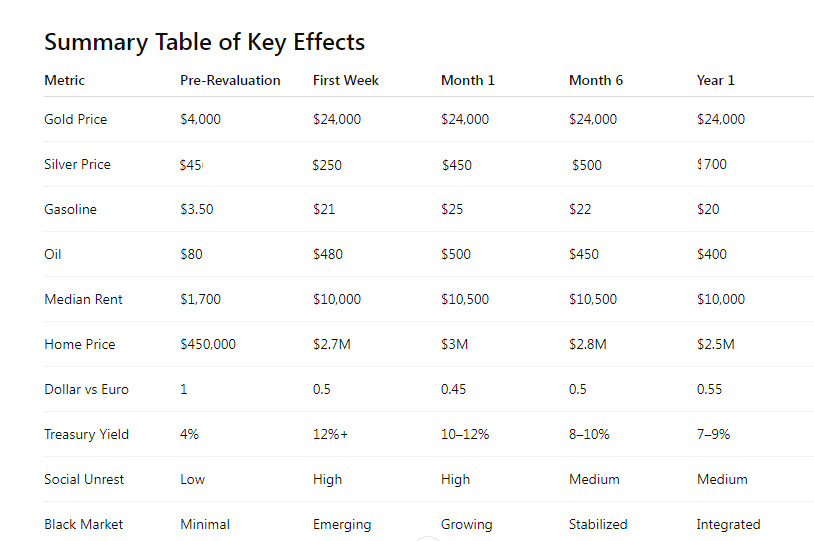Select the Dollar vs Euro row label
The height and width of the screenshot is (541, 814).
(86, 389)
